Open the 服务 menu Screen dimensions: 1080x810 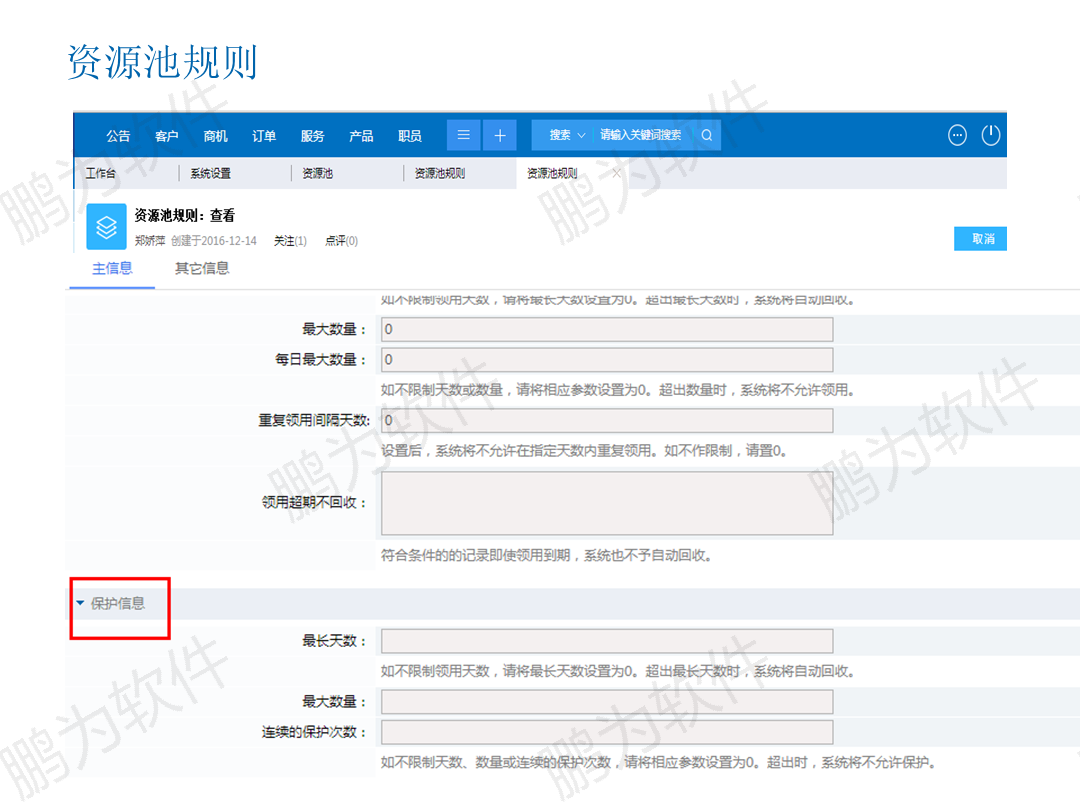pyautogui.click(x=312, y=136)
